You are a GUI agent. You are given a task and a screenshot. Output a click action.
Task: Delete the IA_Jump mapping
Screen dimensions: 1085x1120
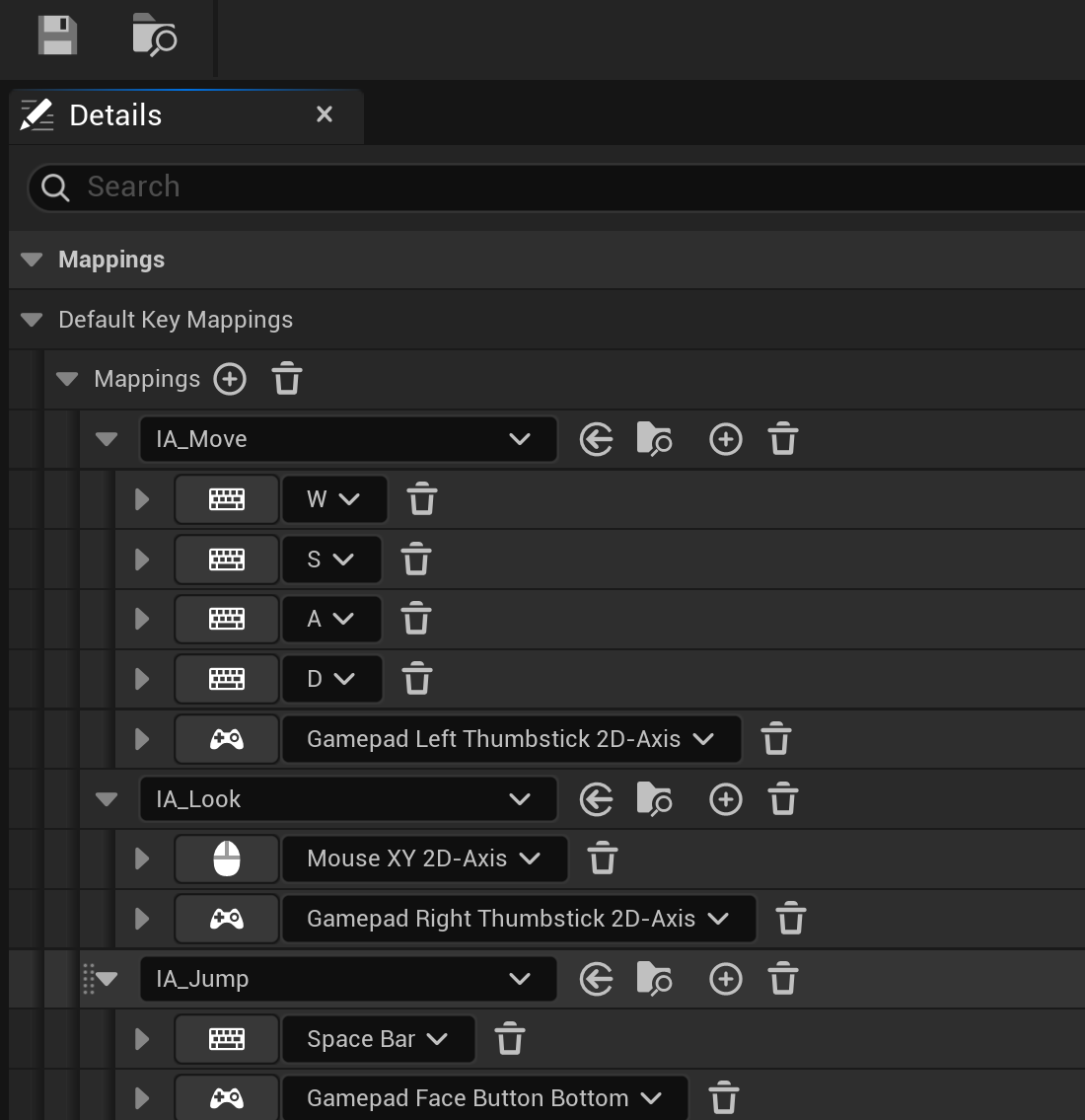click(783, 979)
